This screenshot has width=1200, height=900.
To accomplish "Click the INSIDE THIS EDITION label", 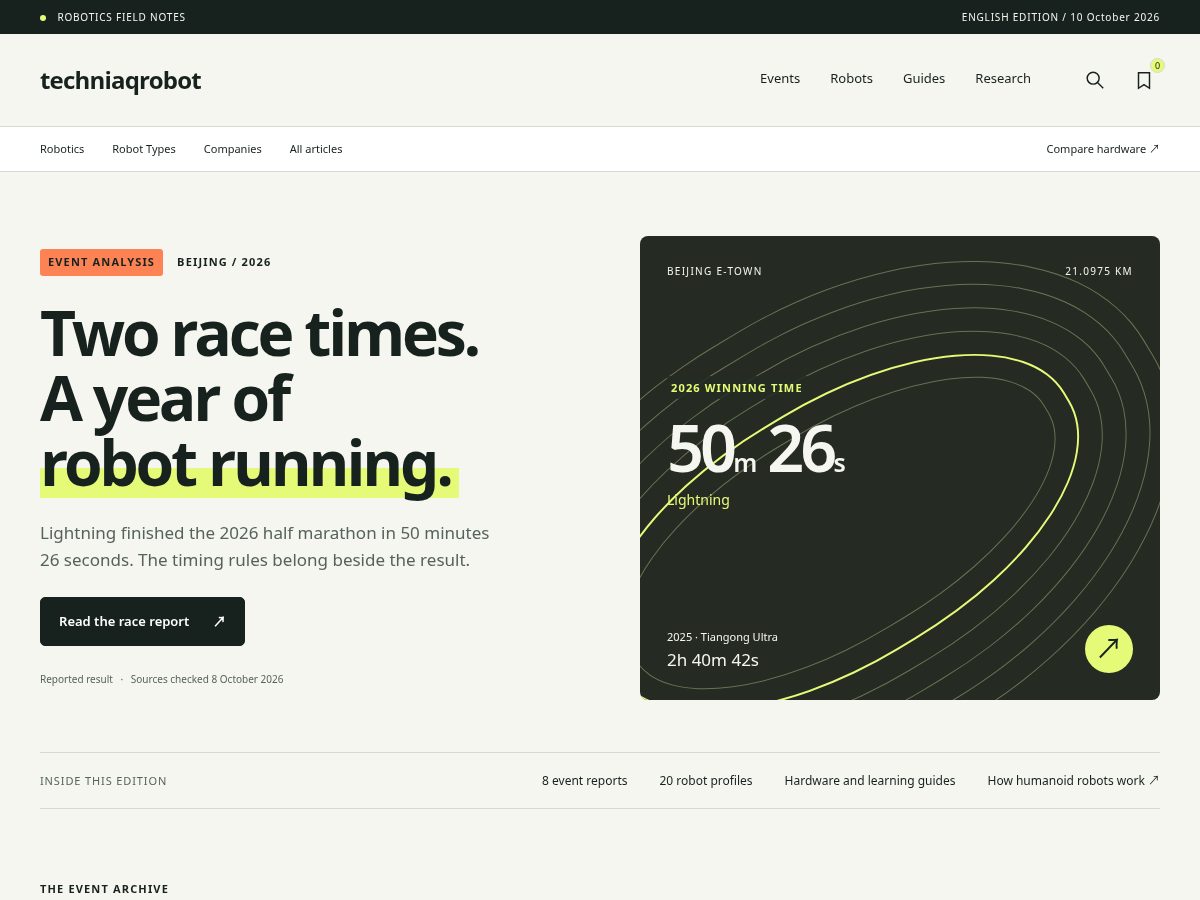I will click(x=103, y=781).
